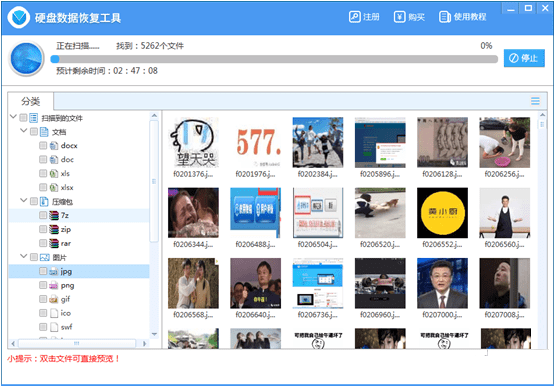The height and width of the screenshot is (386, 556).
Task: Click the rar archive icon
Action: tap(54, 243)
